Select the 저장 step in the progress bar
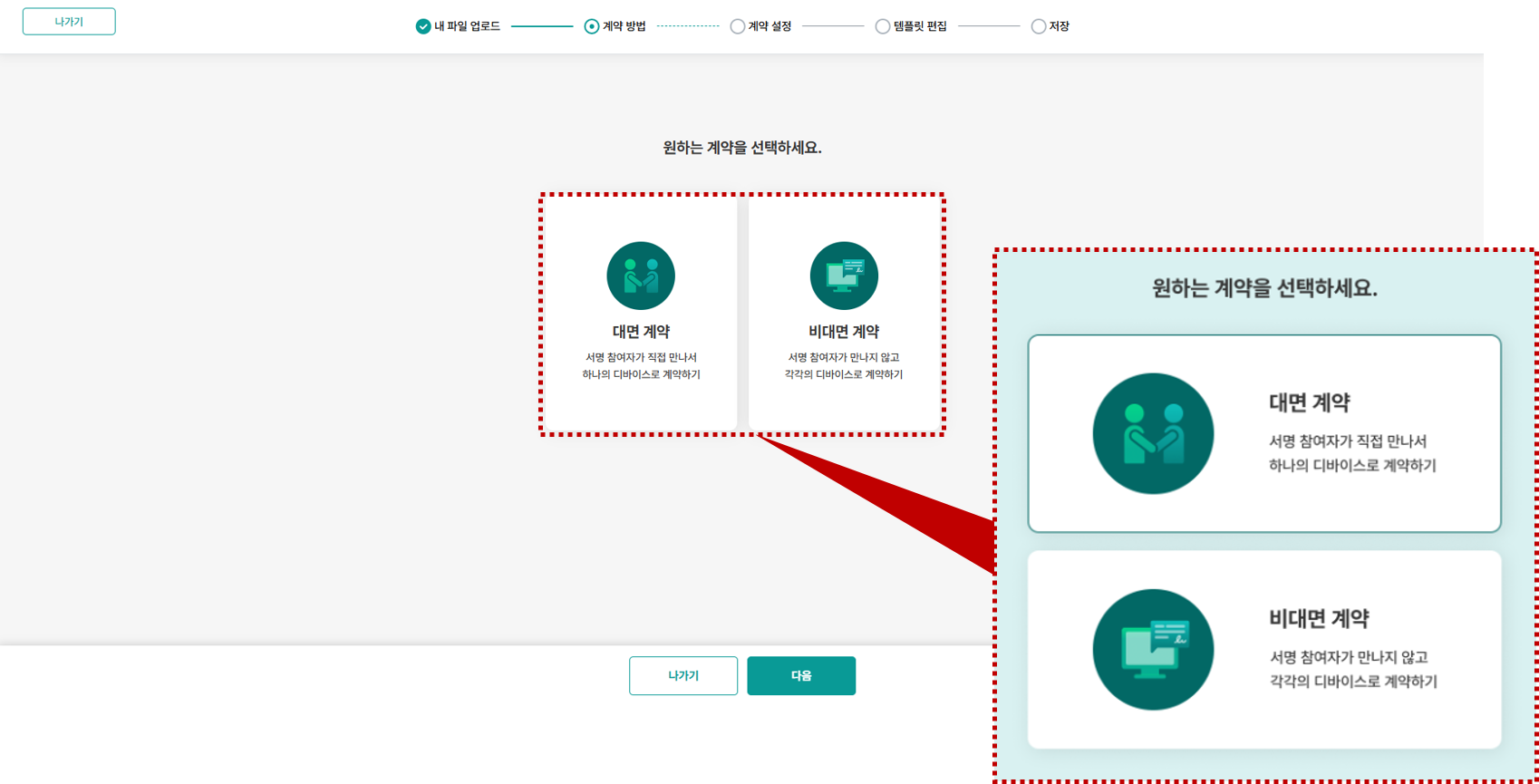 coord(1050,26)
